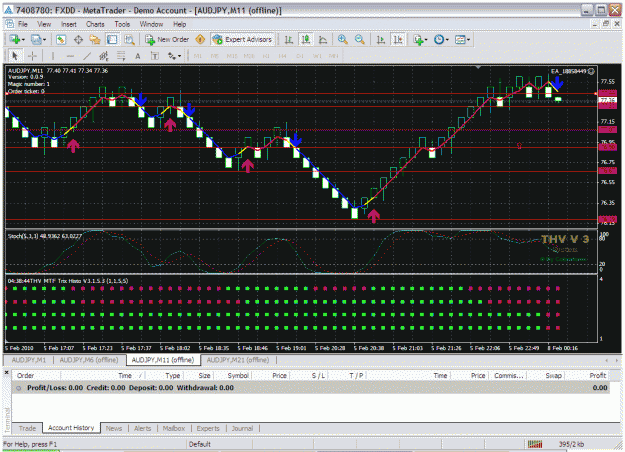The image size is (625, 452).
Task: Sort history by Type column
Action: (x=164, y=375)
